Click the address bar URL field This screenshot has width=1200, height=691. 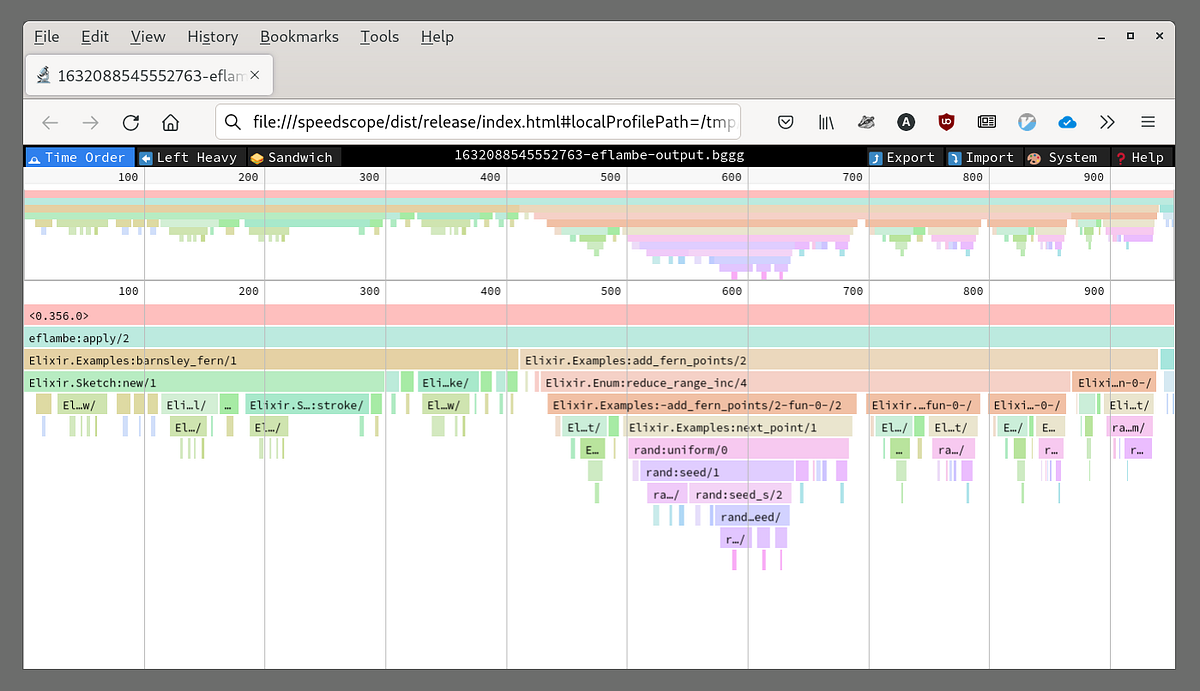pyautogui.click(x=478, y=122)
